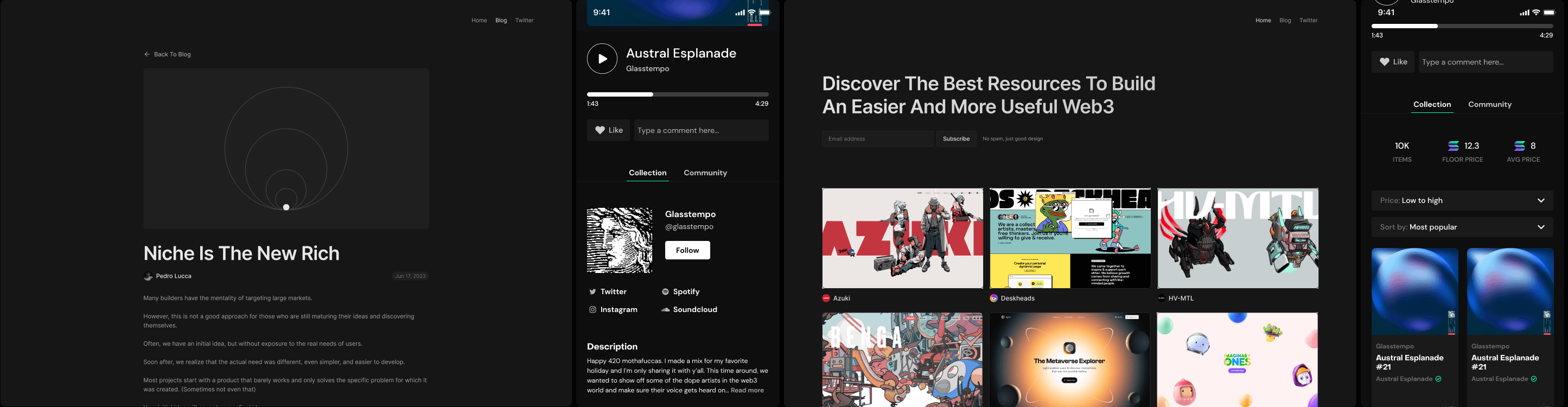Select Collection tab above the items stats

click(x=1432, y=105)
